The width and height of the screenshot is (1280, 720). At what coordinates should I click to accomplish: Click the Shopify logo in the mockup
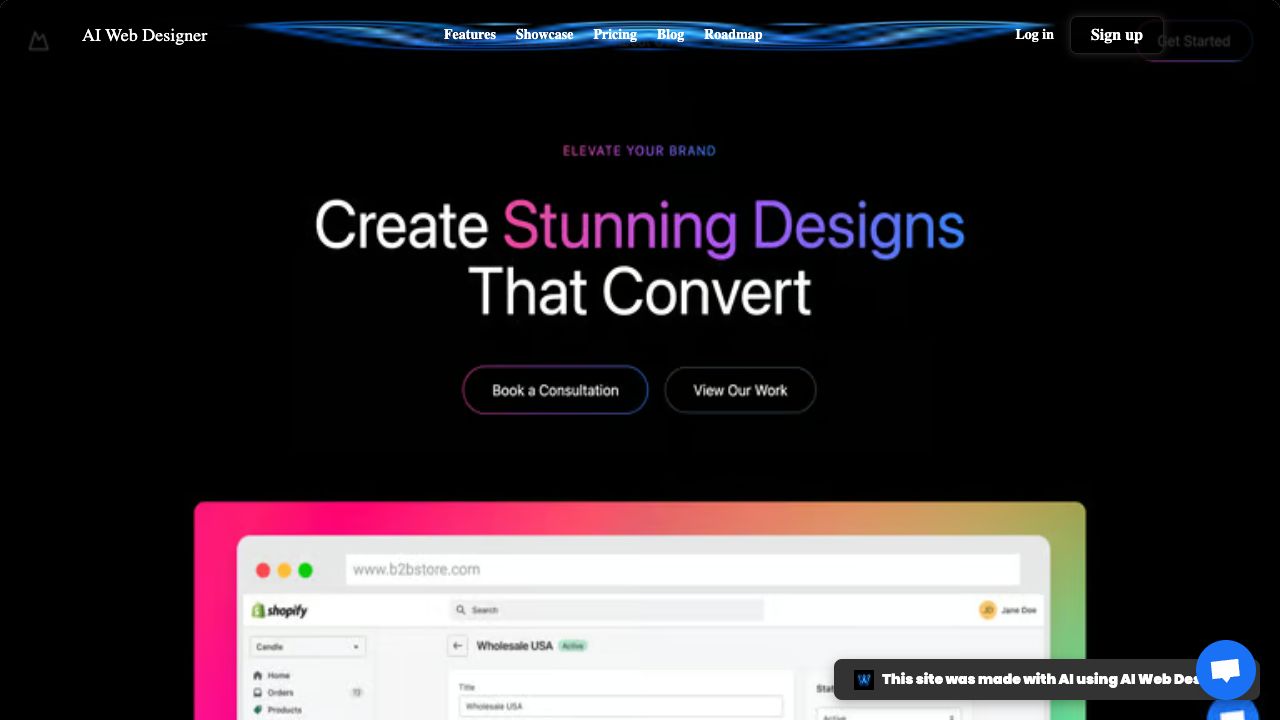(280, 610)
